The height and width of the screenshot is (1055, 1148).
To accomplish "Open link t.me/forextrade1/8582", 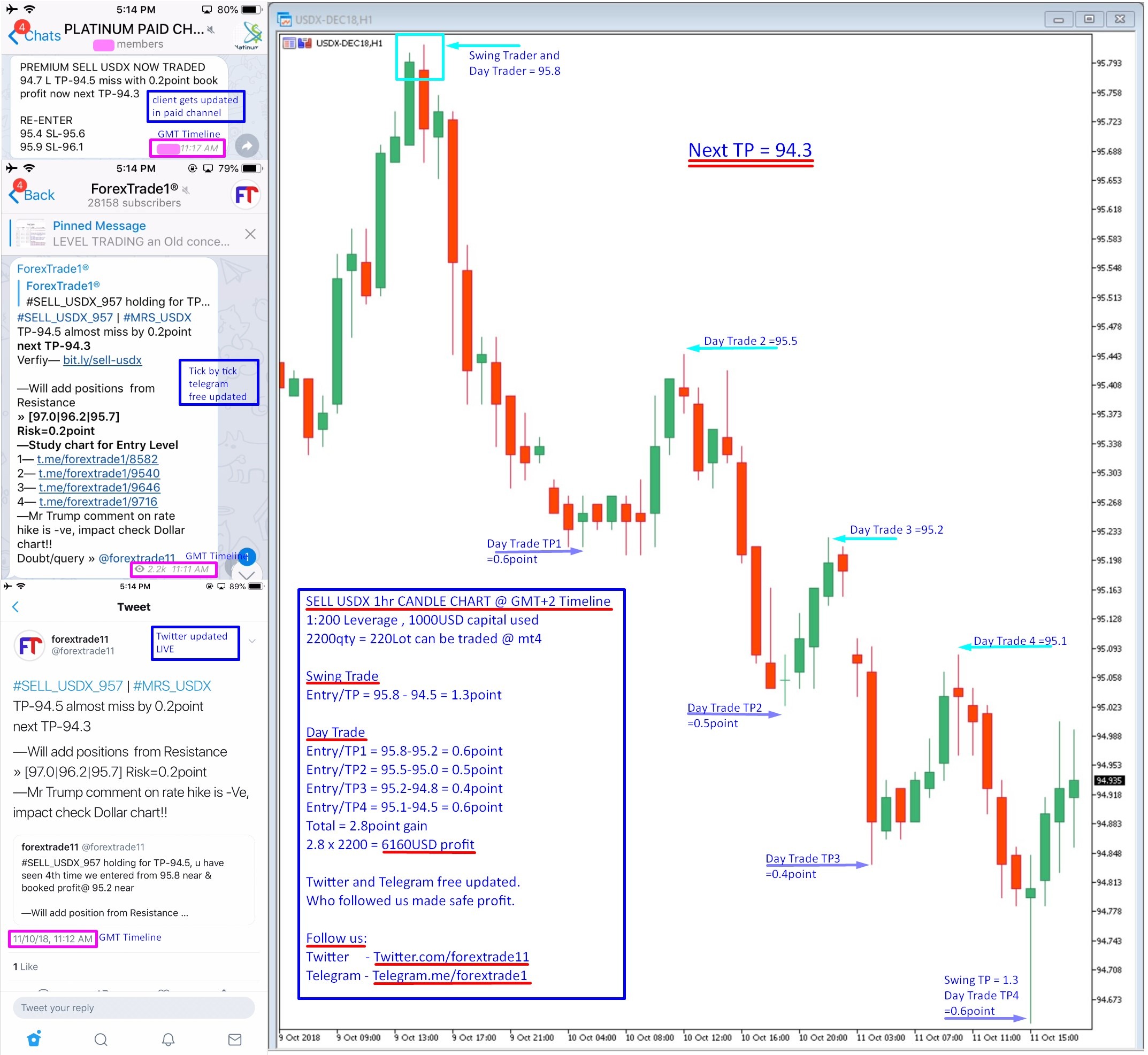I will coord(97,459).
